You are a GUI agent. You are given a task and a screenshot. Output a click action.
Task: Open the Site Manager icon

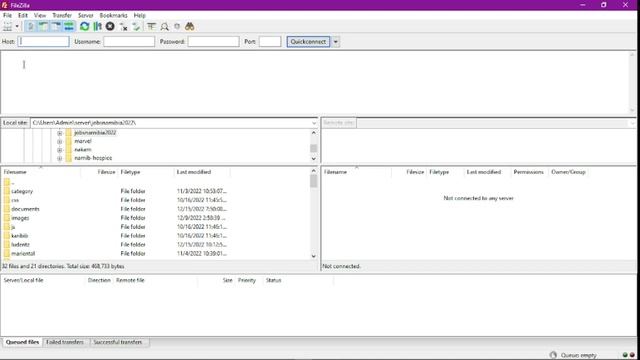tap(7, 27)
